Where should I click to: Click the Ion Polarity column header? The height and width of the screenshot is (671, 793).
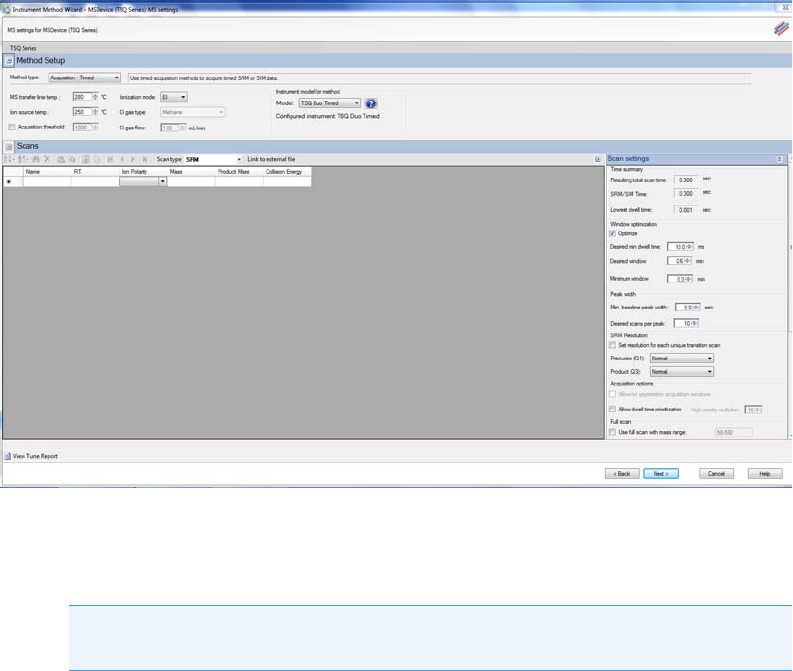tap(143, 172)
